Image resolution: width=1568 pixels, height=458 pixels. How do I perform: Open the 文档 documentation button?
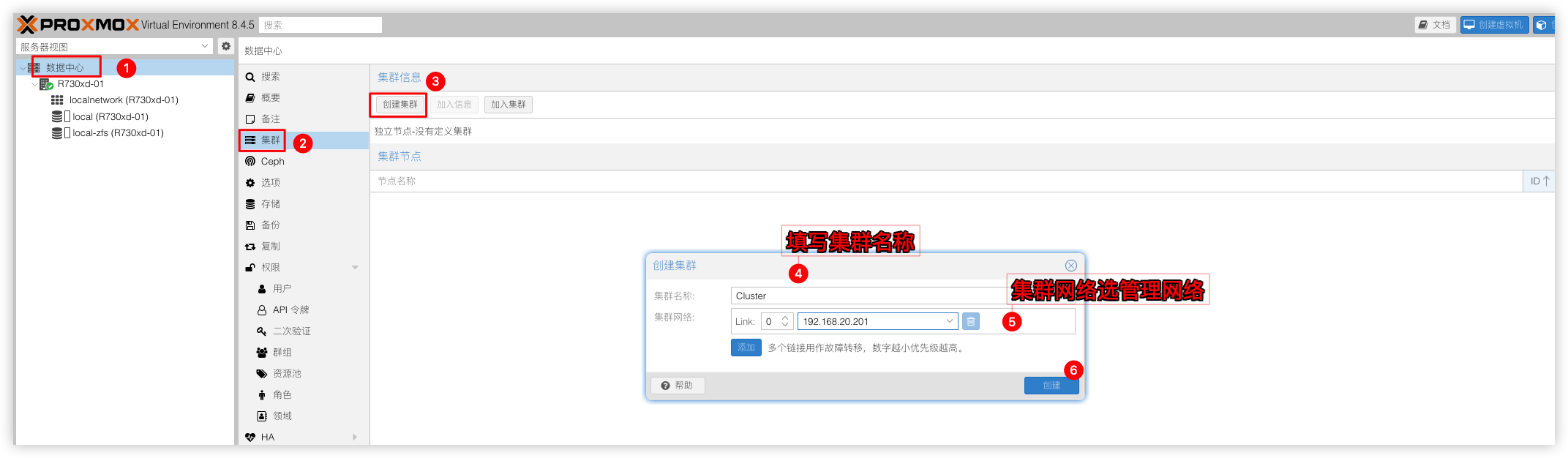[x=1435, y=25]
